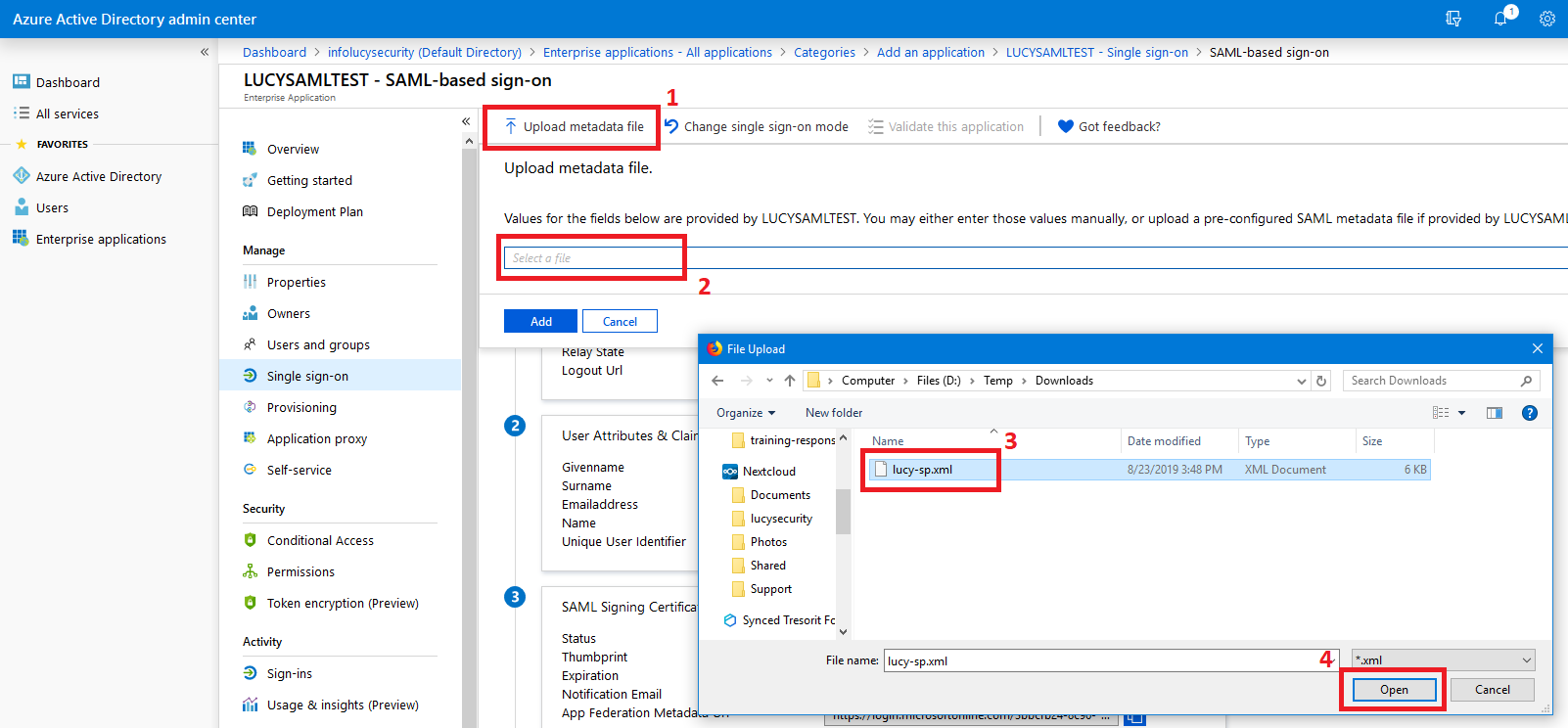Click the Users icon in sidebar
Screen dimensions: 1568x728
tap(21, 207)
